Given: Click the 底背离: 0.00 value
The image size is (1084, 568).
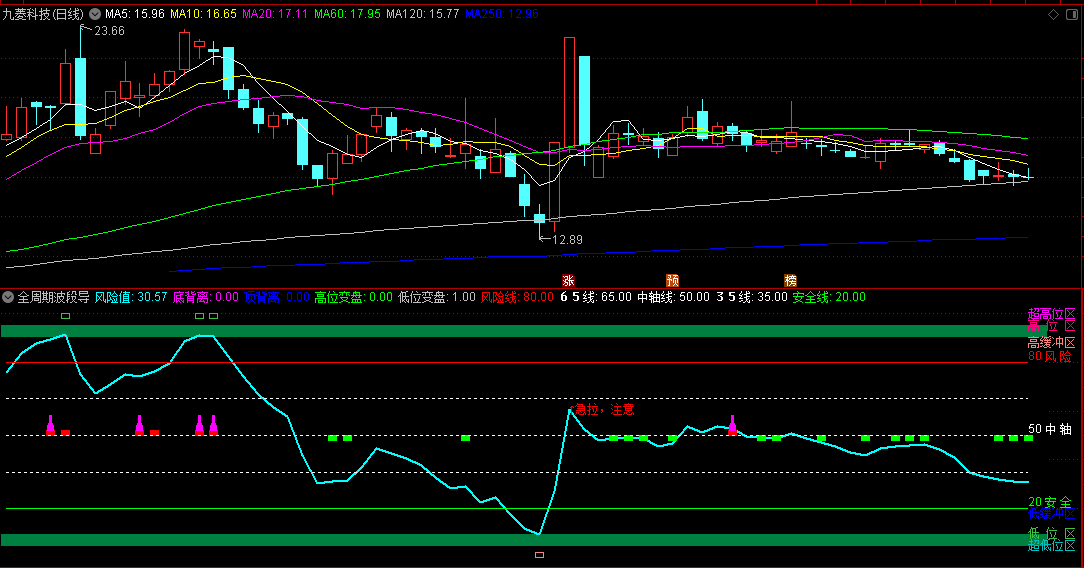Looking at the screenshot, I should pos(205,297).
